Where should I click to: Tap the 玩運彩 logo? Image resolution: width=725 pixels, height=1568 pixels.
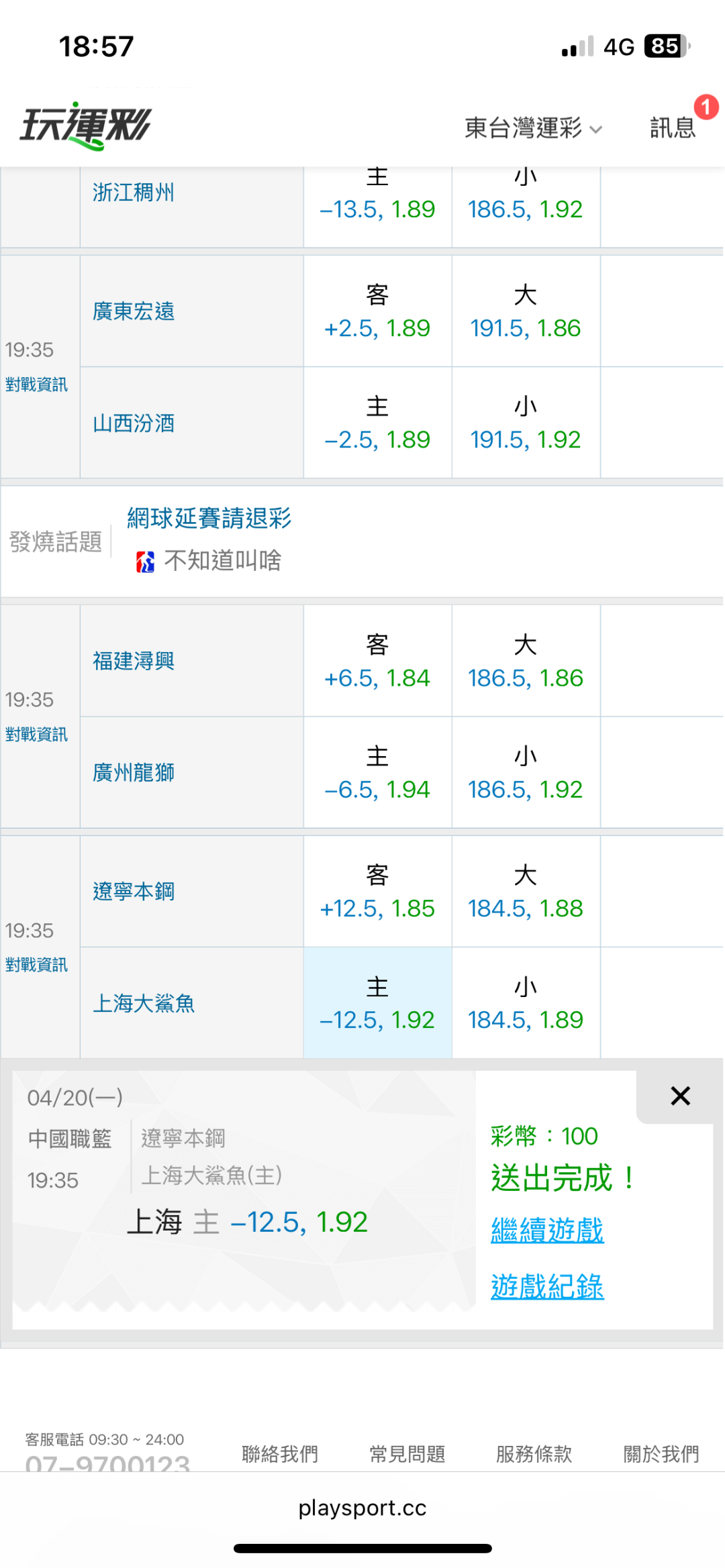coord(86,125)
